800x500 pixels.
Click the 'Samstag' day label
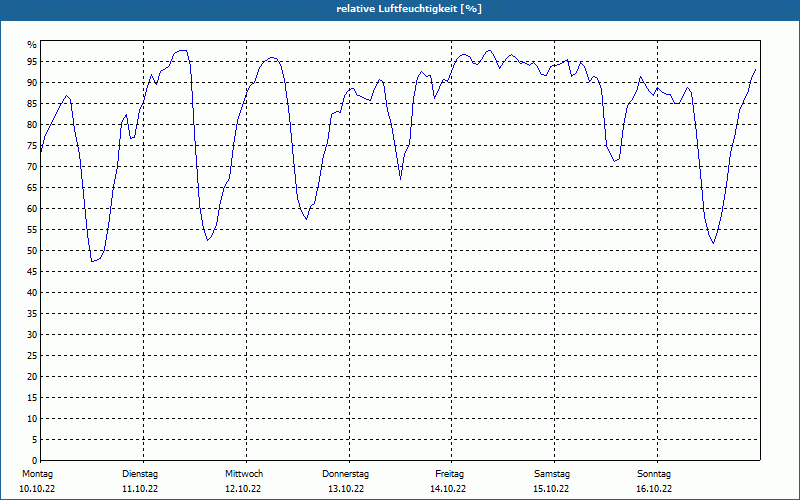point(552,474)
